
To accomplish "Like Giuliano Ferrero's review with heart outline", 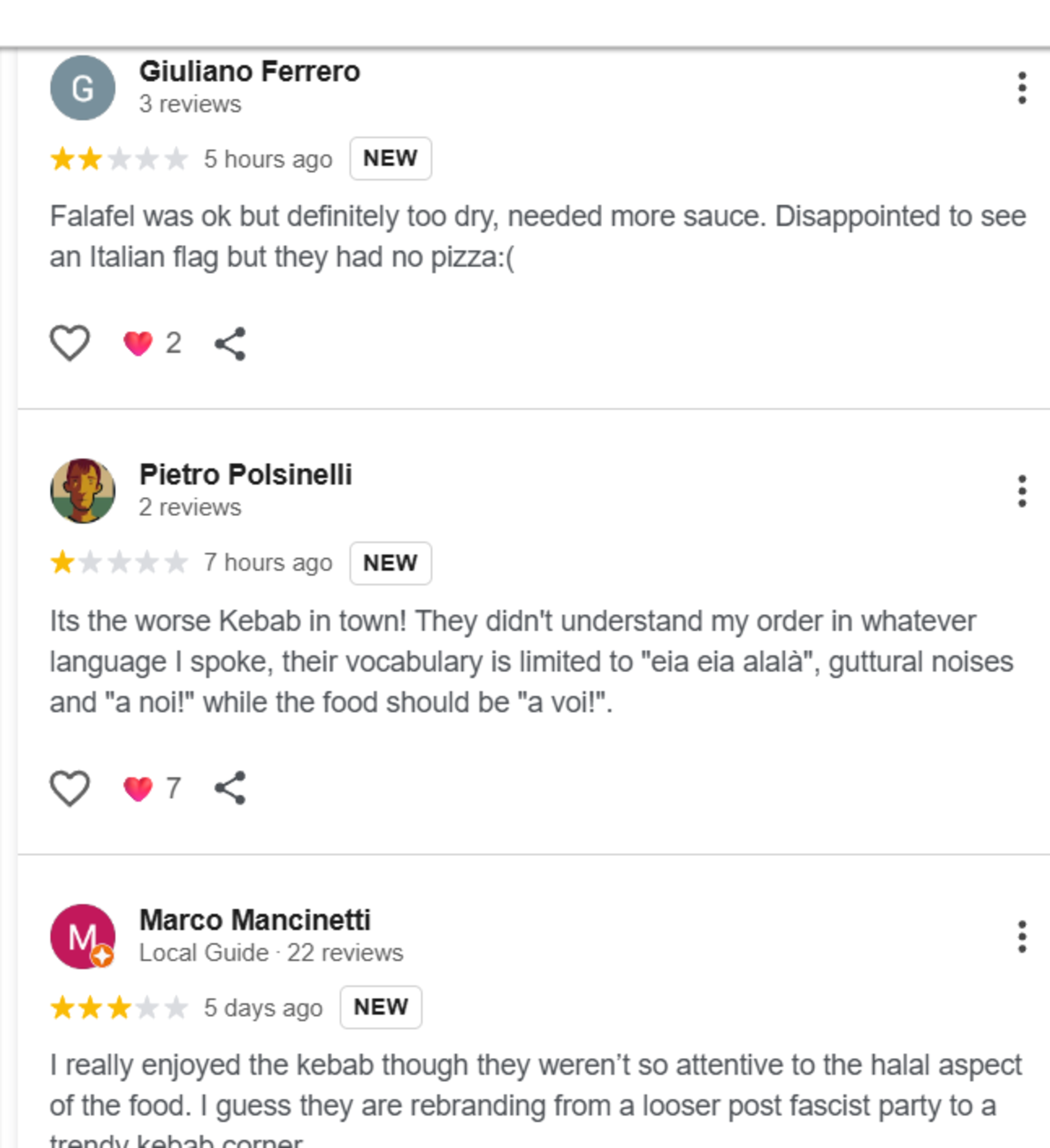I will pos(69,343).
